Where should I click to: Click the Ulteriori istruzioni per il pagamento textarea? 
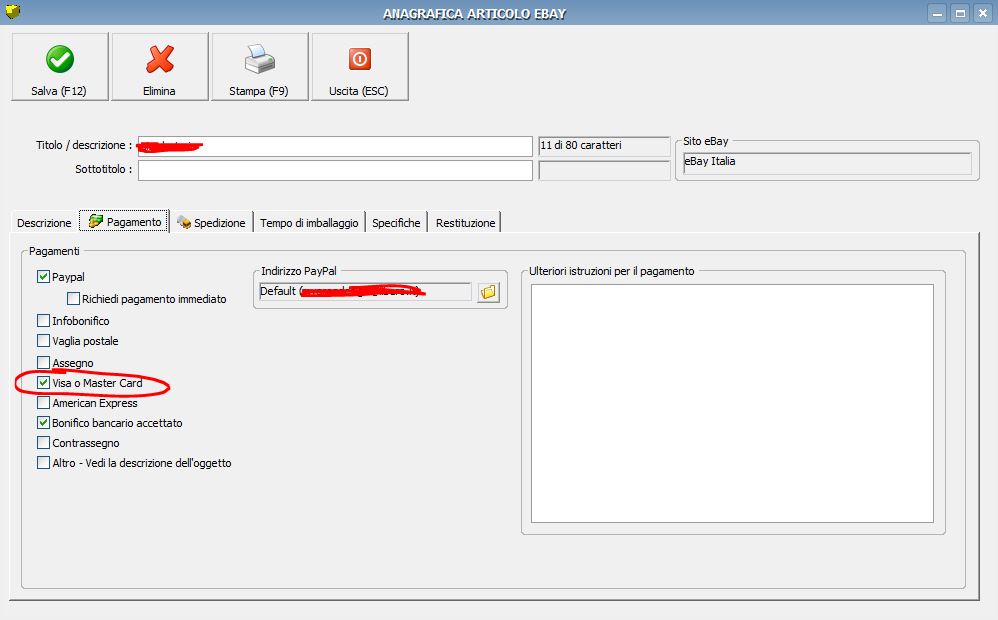tap(732, 404)
